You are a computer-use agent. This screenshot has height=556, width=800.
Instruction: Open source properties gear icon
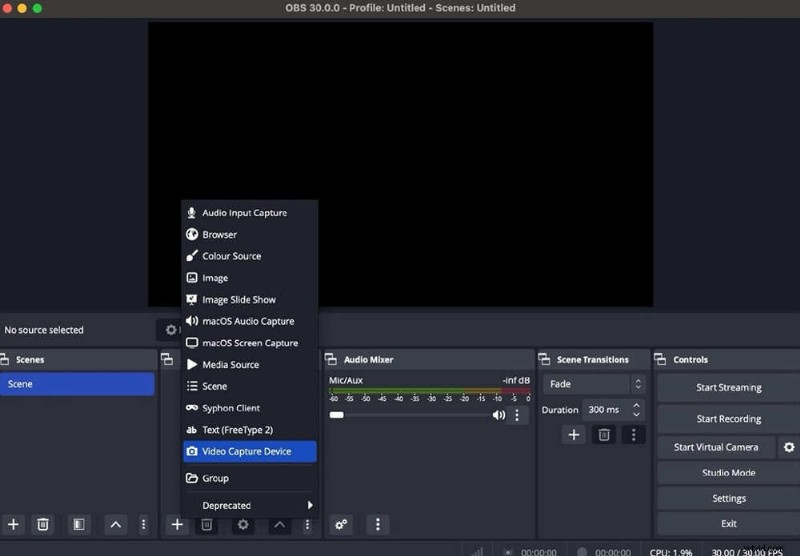coord(242,524)
